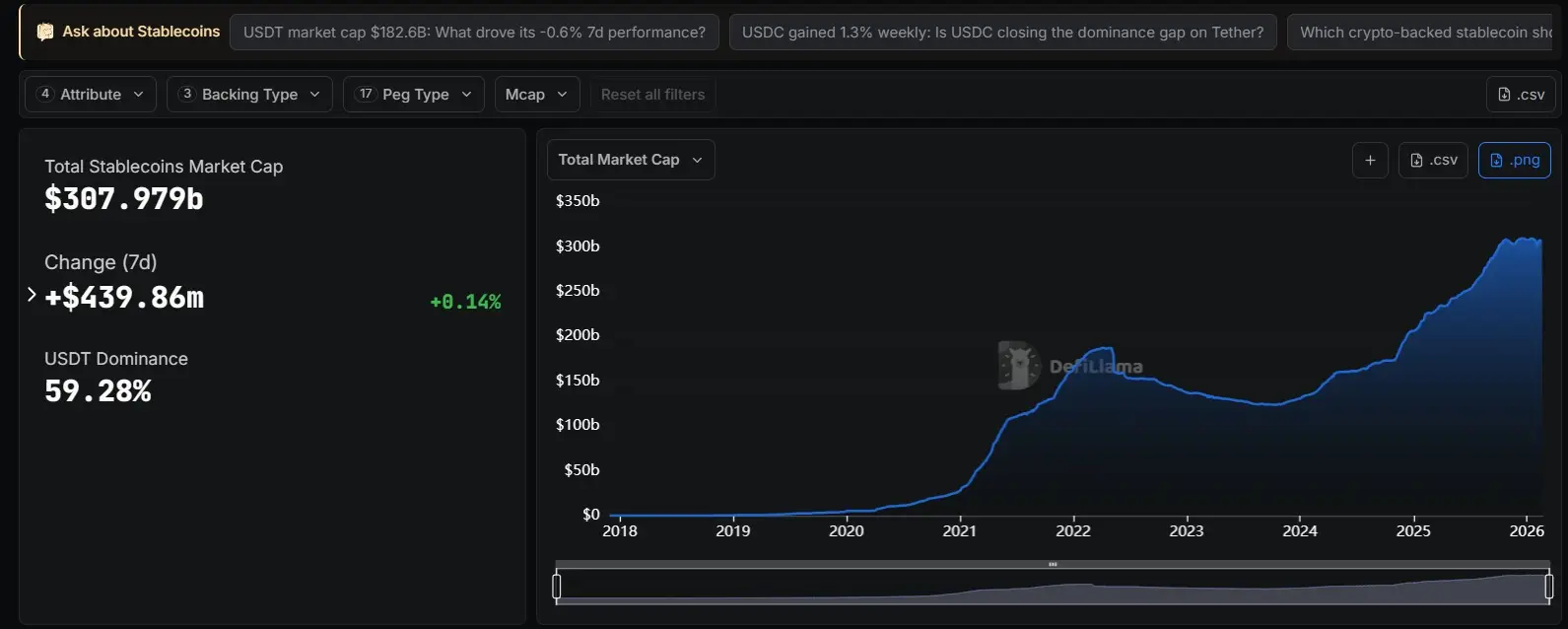Click the left handle of time range slider
This screenshot has width=1568, height=629.
tap(557, 587)
